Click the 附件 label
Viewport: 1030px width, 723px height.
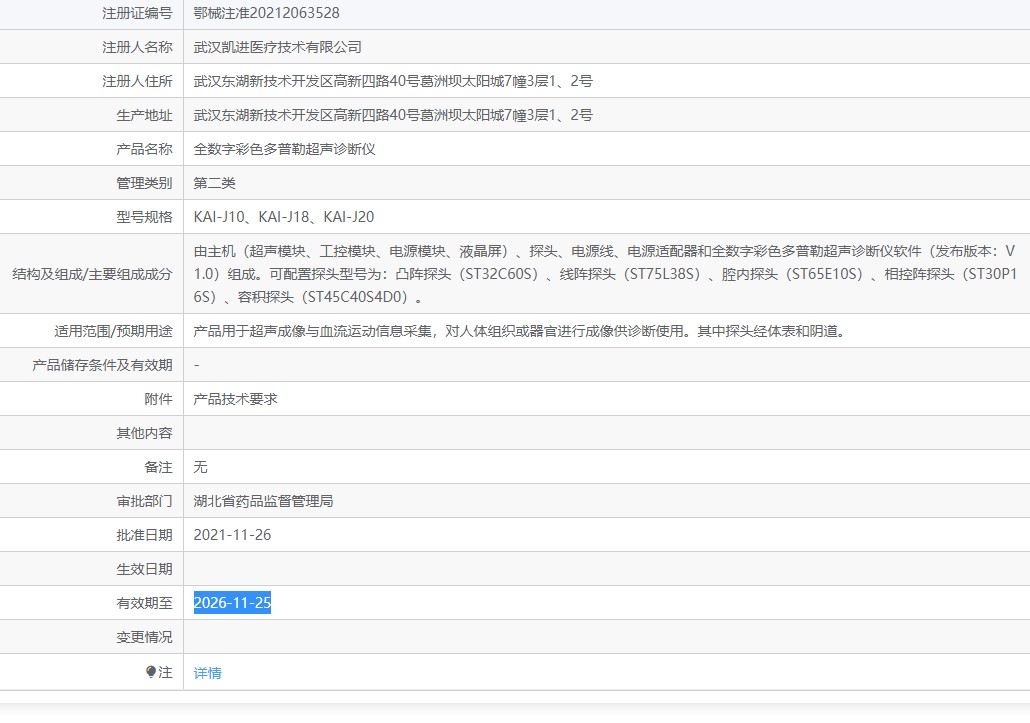(x=158, y=399)
